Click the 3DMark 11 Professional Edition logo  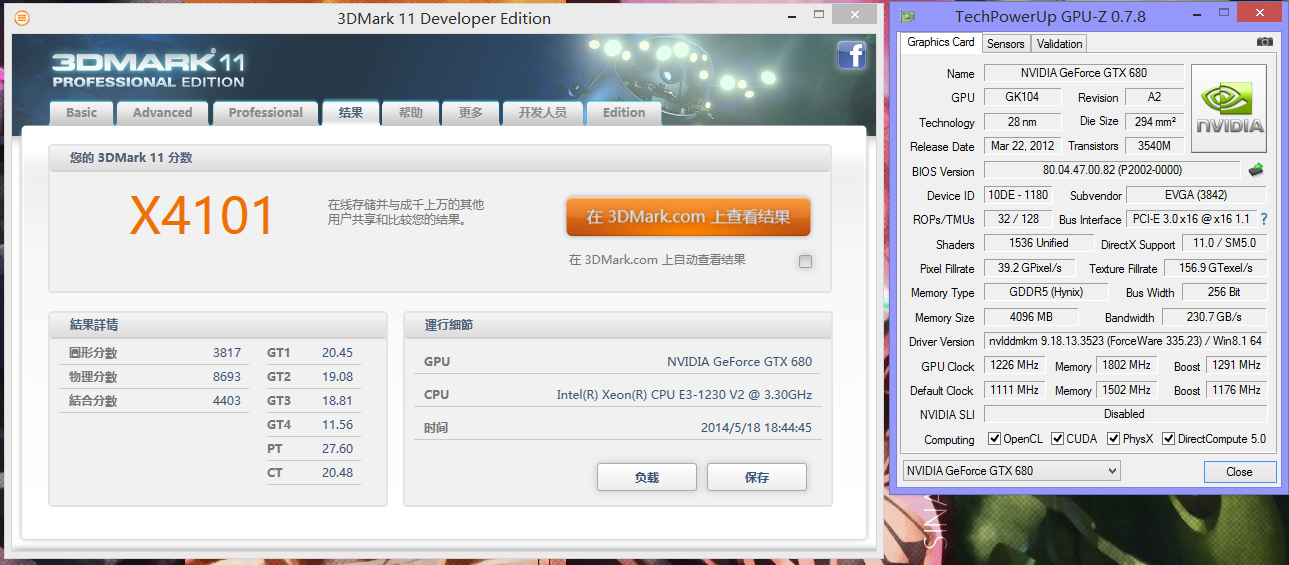tap(148, 68)
